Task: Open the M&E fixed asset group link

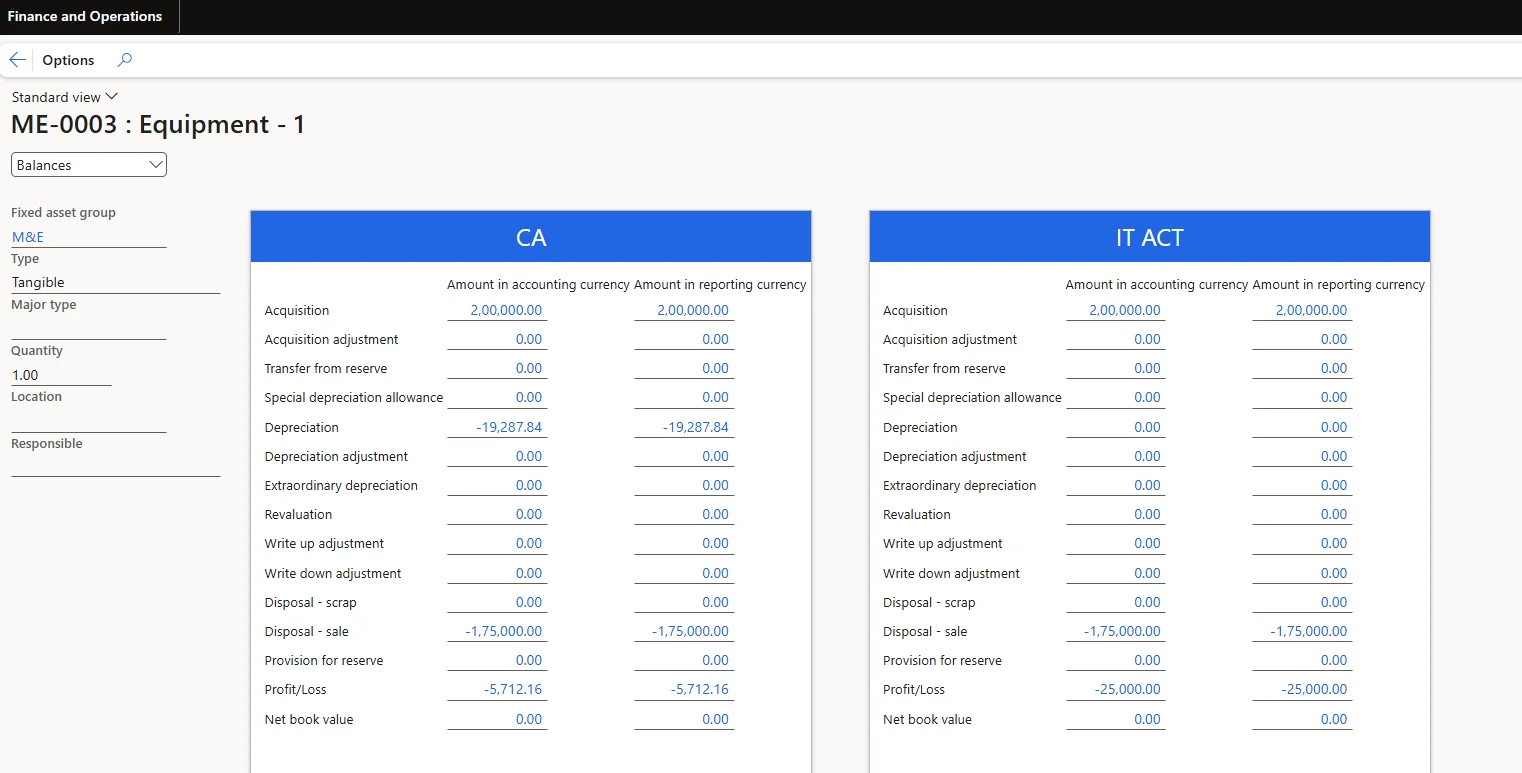Action: point(28,237)
